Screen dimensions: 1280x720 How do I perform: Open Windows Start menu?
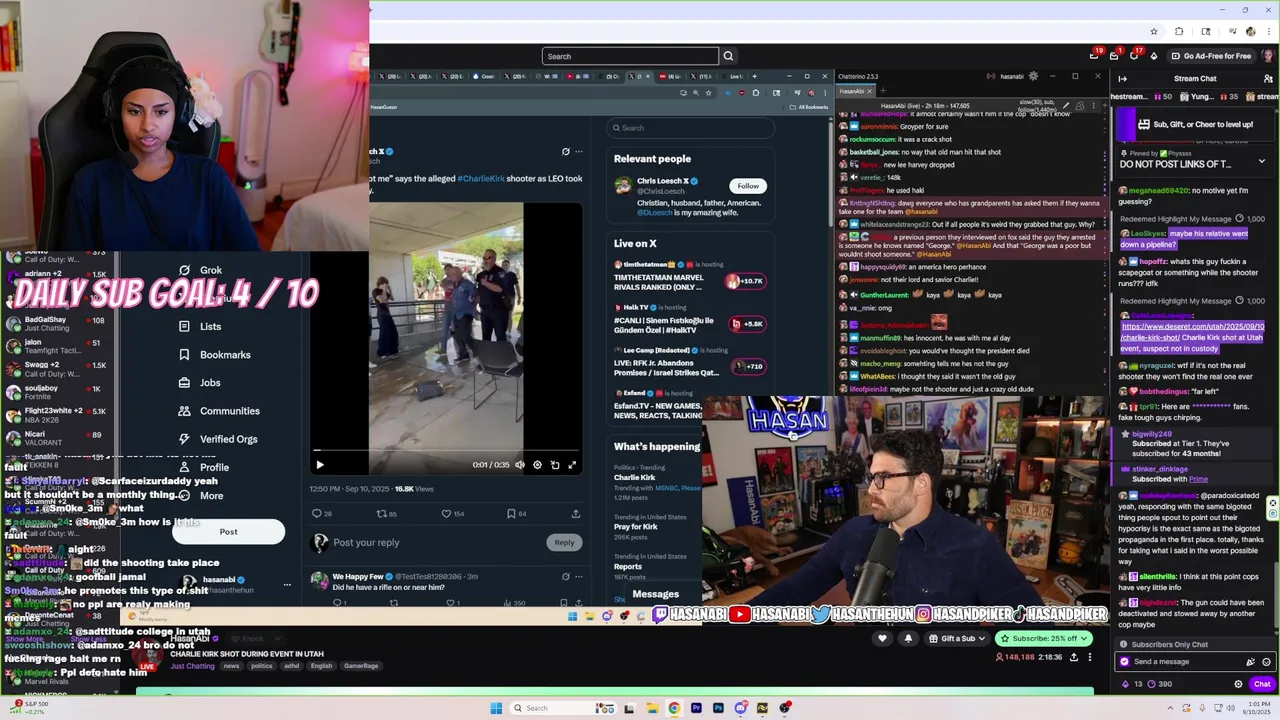point(496,708)
